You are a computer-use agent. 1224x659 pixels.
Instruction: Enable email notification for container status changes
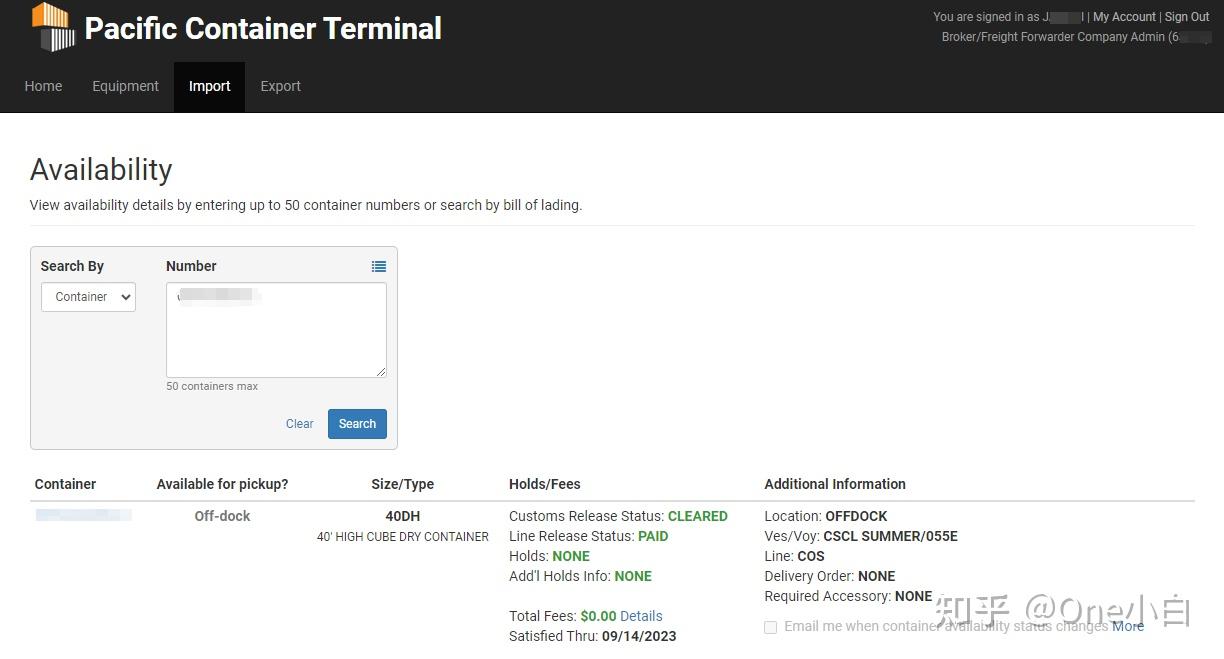pos(770,627)
